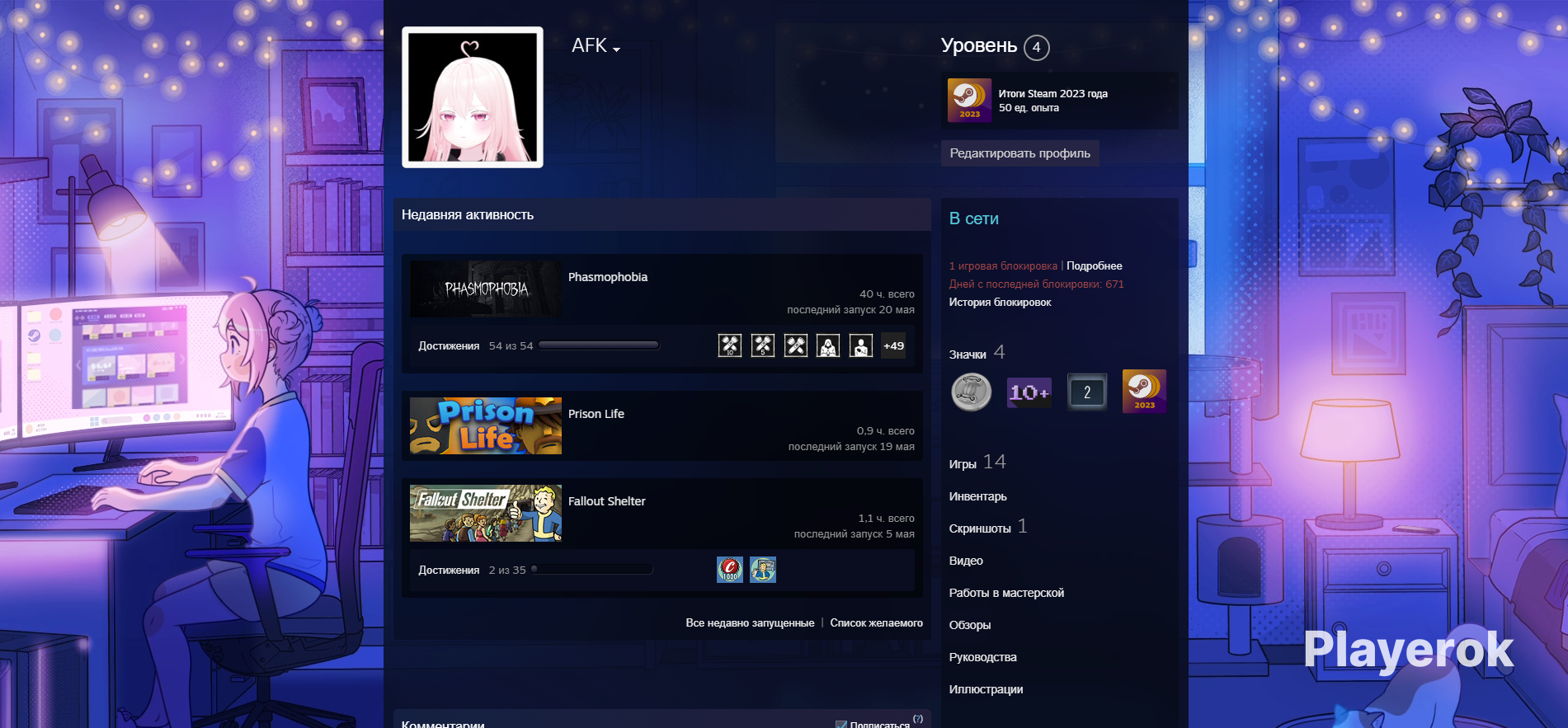Open the Список желаемого link

pyautogui.click(x=877, y=622)
